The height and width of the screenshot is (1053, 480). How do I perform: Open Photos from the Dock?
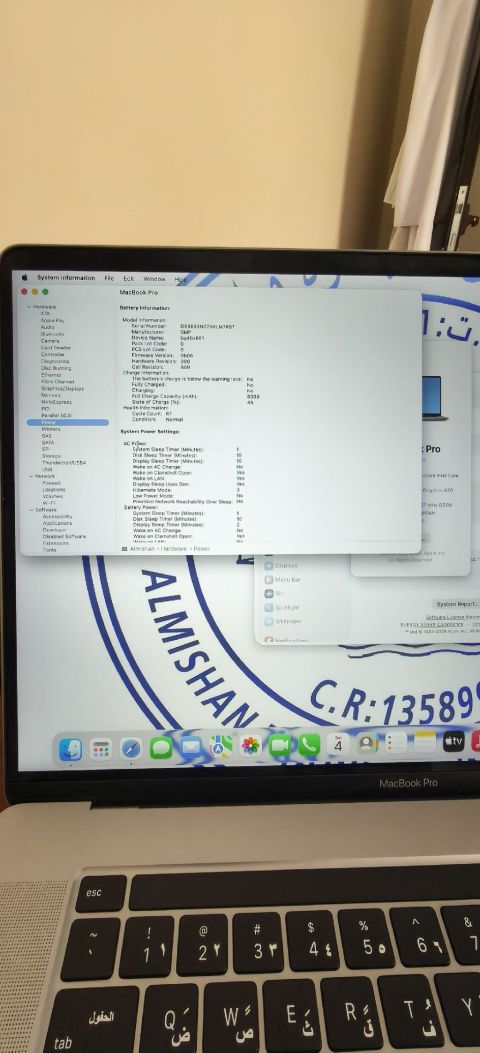click(x=251, y=745)
